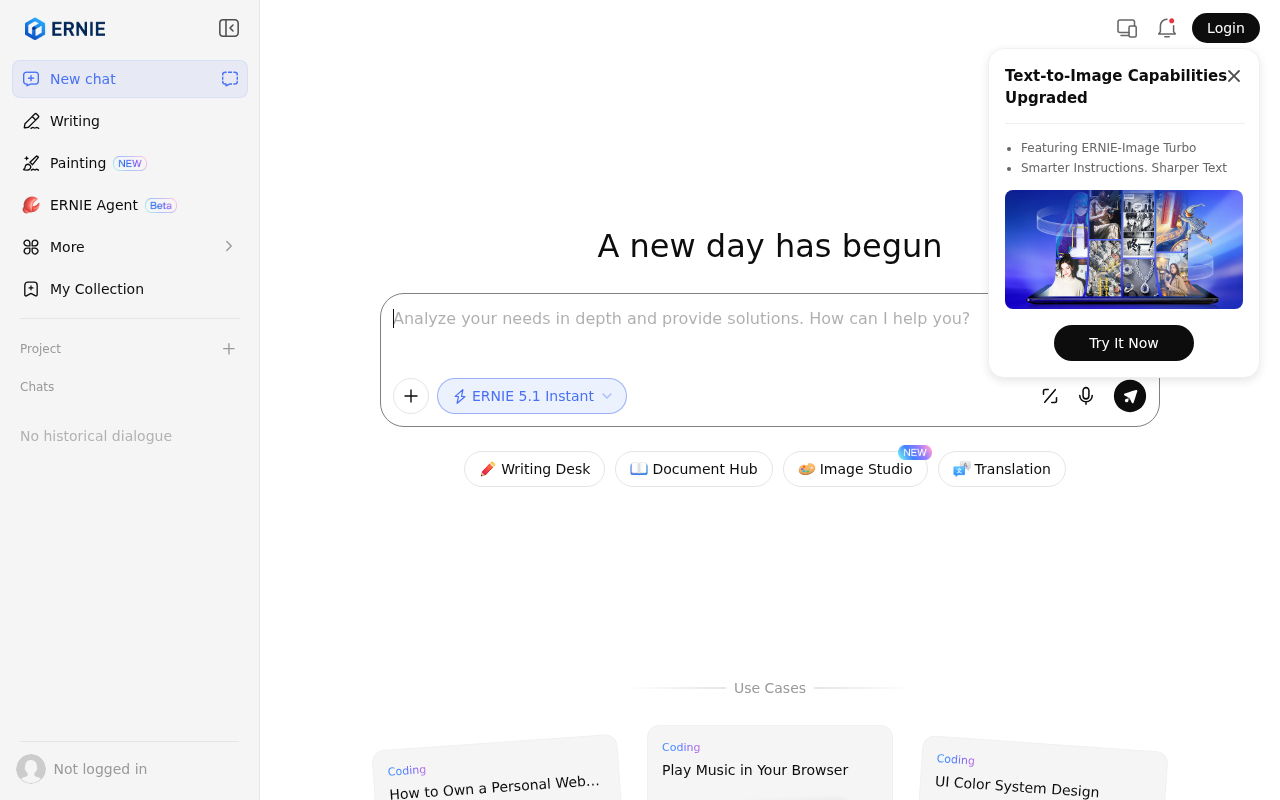This screenshot has width=1280, height=800.
Task: Collapse the sidebar panel icon
Action: (x=229, y=28)
